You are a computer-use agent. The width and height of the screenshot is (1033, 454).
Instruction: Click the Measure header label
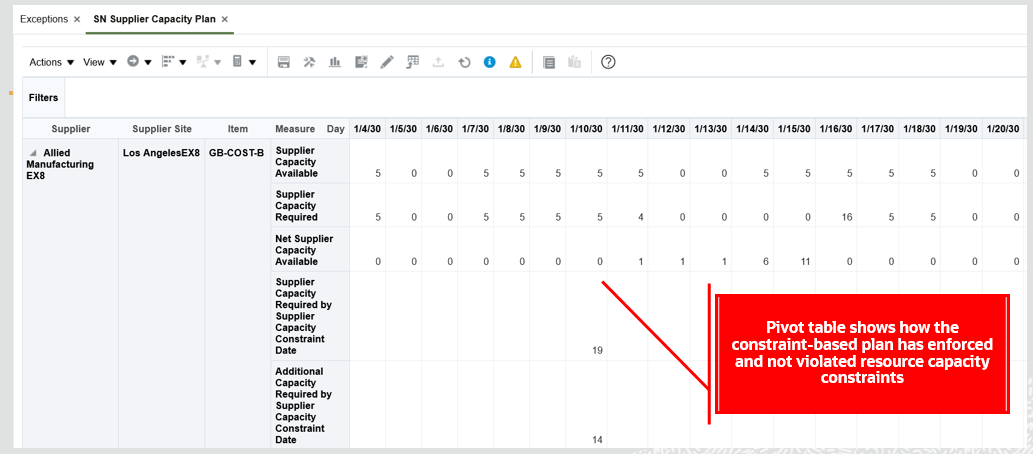coord(295,128)
